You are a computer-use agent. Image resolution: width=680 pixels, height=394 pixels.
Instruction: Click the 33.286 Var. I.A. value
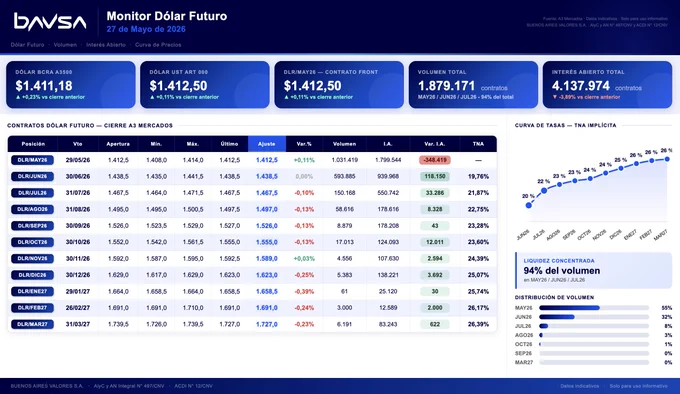[x=435, y=193]
